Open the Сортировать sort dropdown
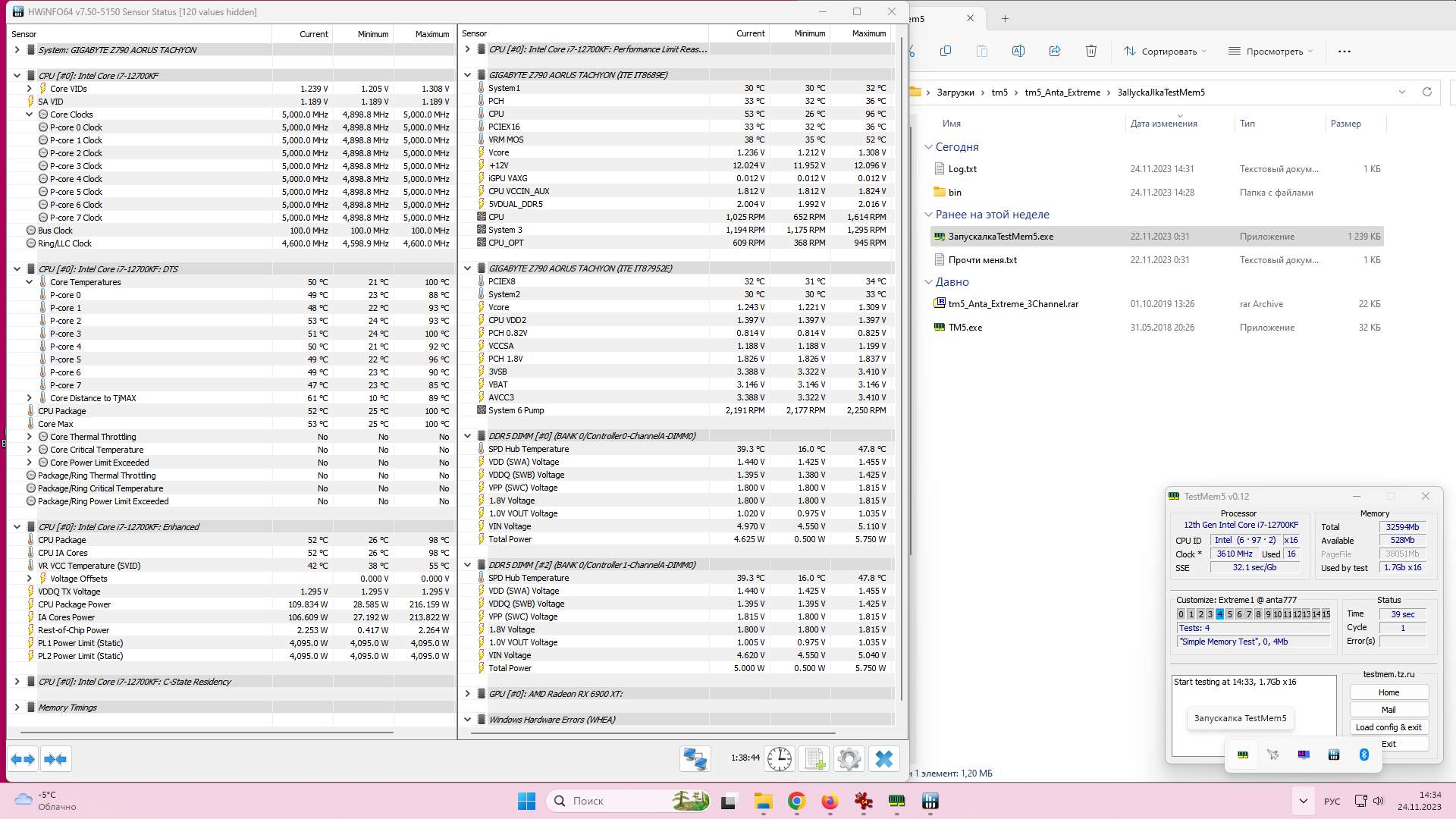1456x819 pixels. click(1166, 52)
